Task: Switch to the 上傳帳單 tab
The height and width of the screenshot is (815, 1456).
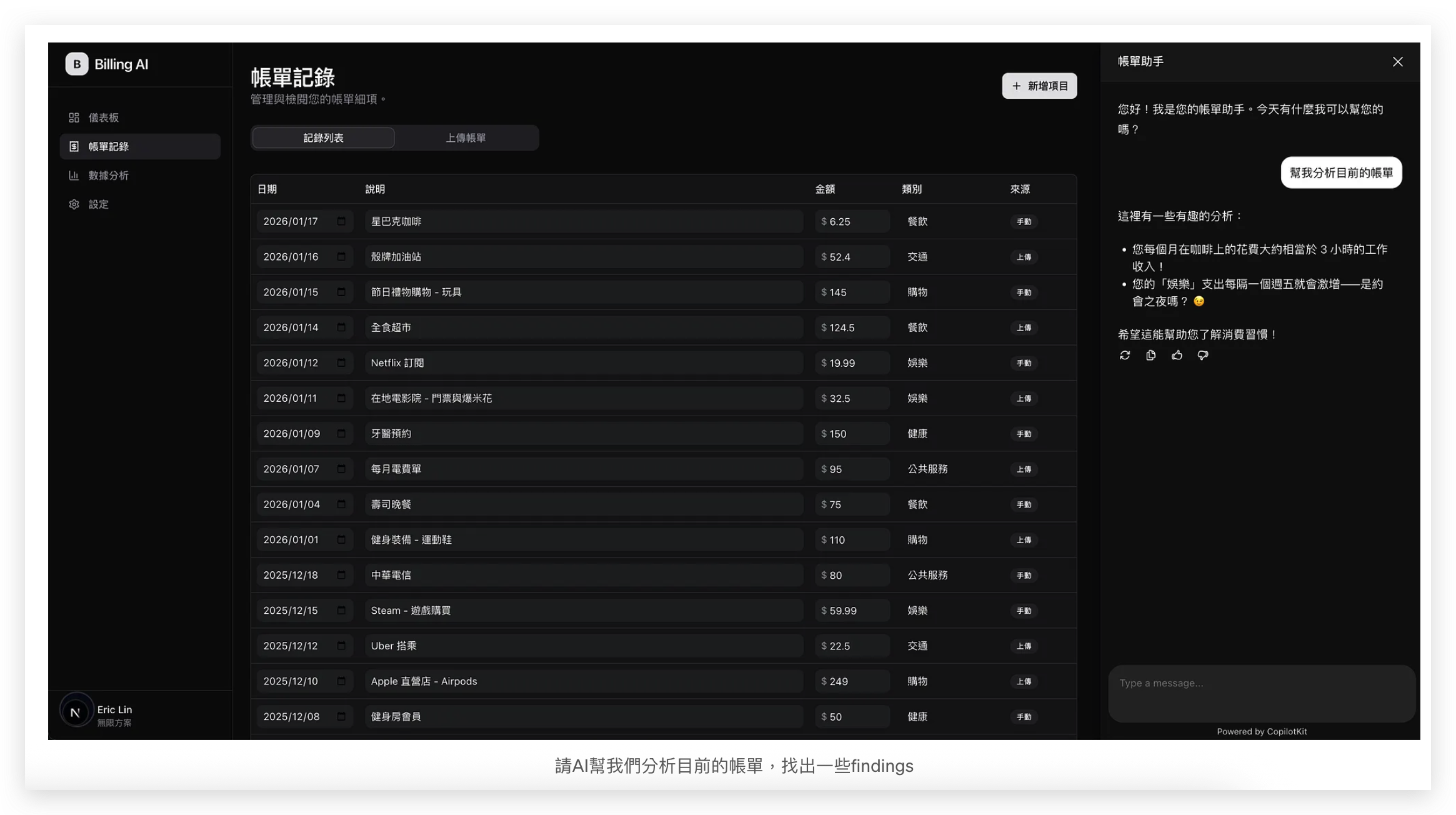Action: [x=466, y=137]
